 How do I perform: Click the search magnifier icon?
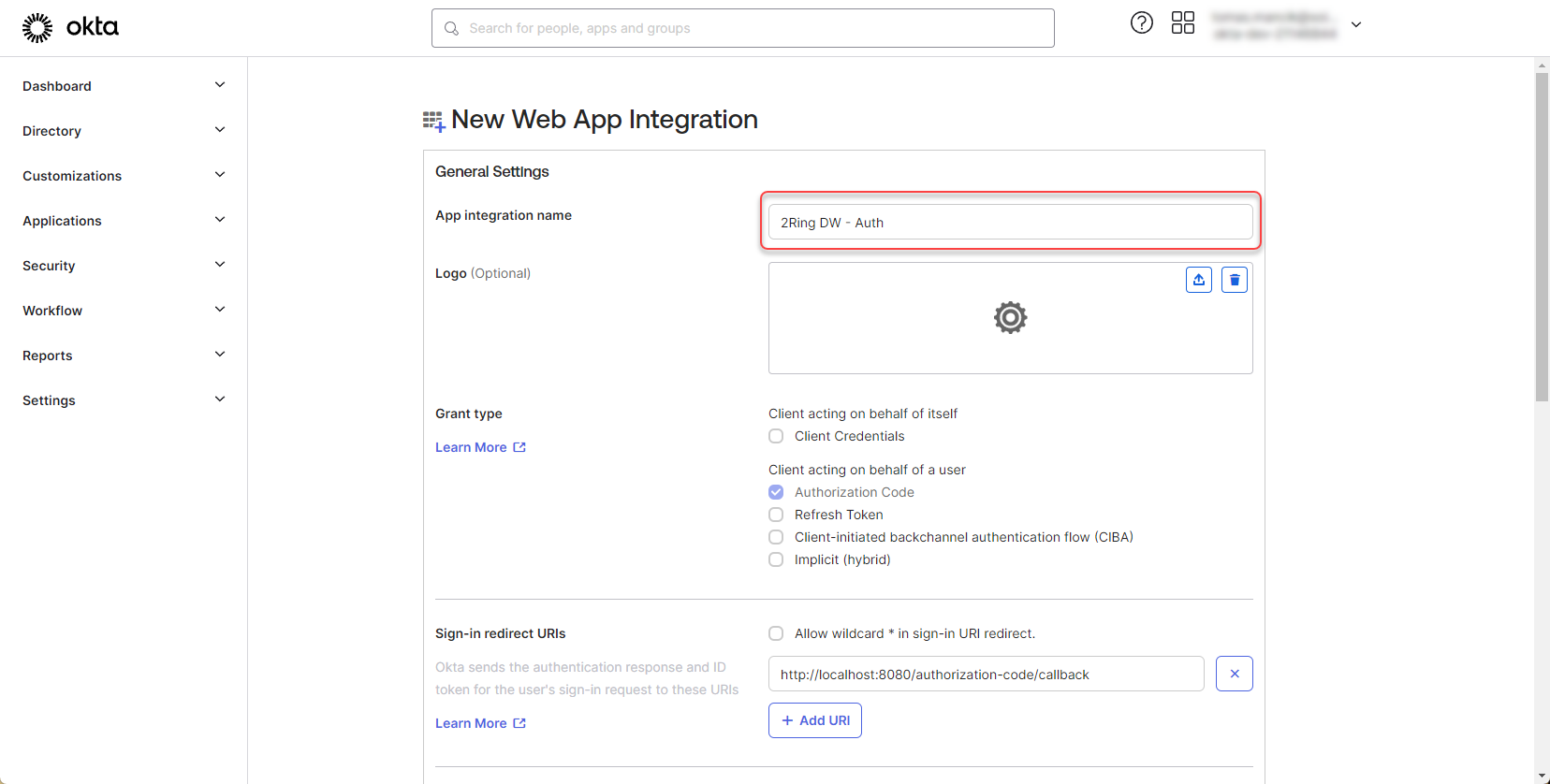(452, 29)
